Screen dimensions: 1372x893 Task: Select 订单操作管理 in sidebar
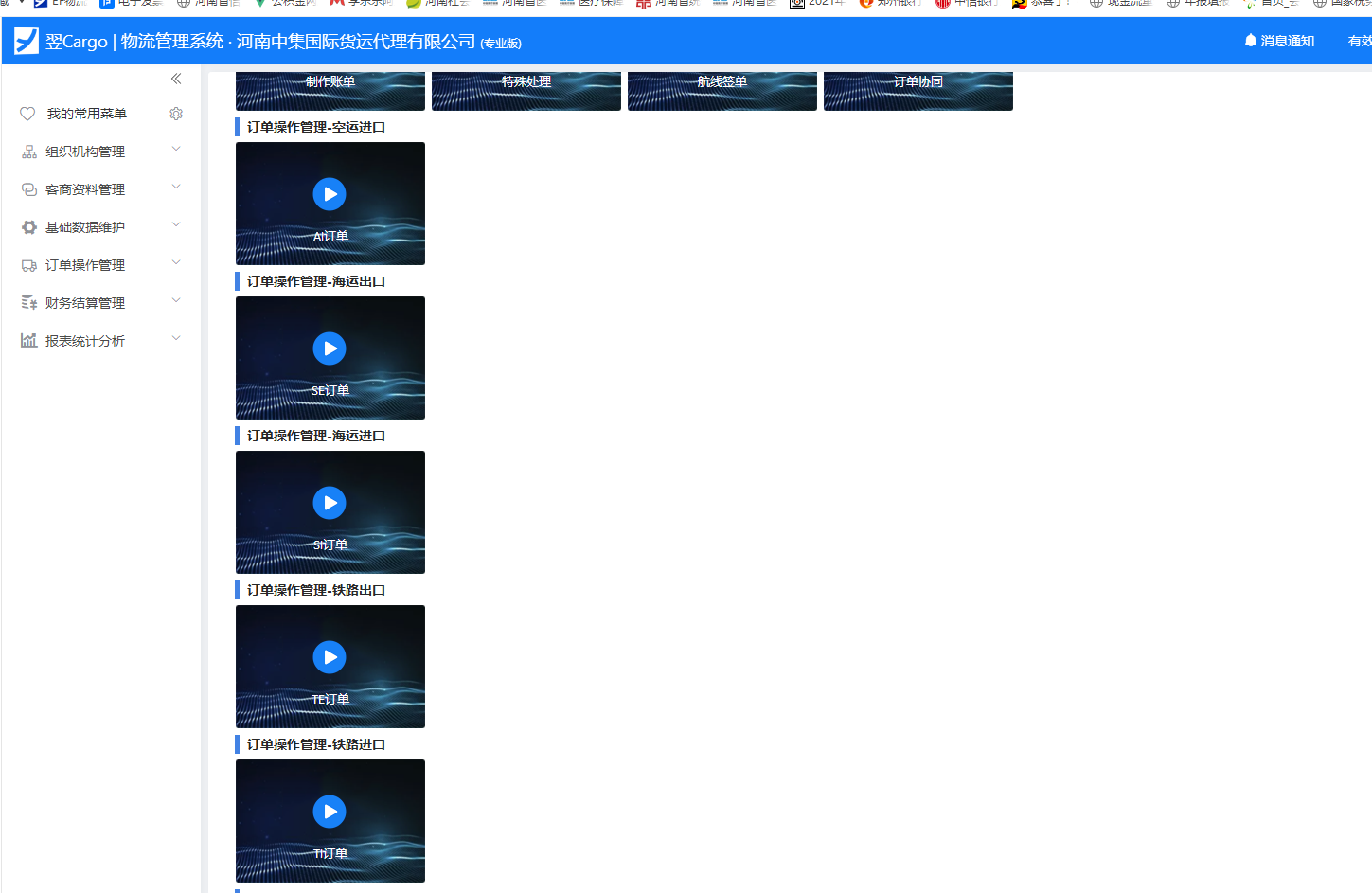[x=85, y=265]
